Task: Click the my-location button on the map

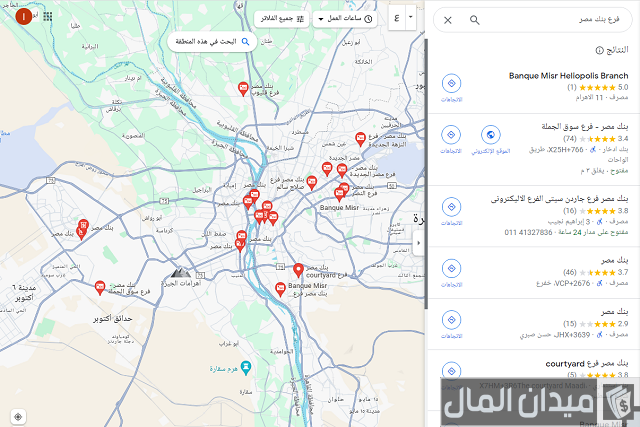Action: [18, 417]
